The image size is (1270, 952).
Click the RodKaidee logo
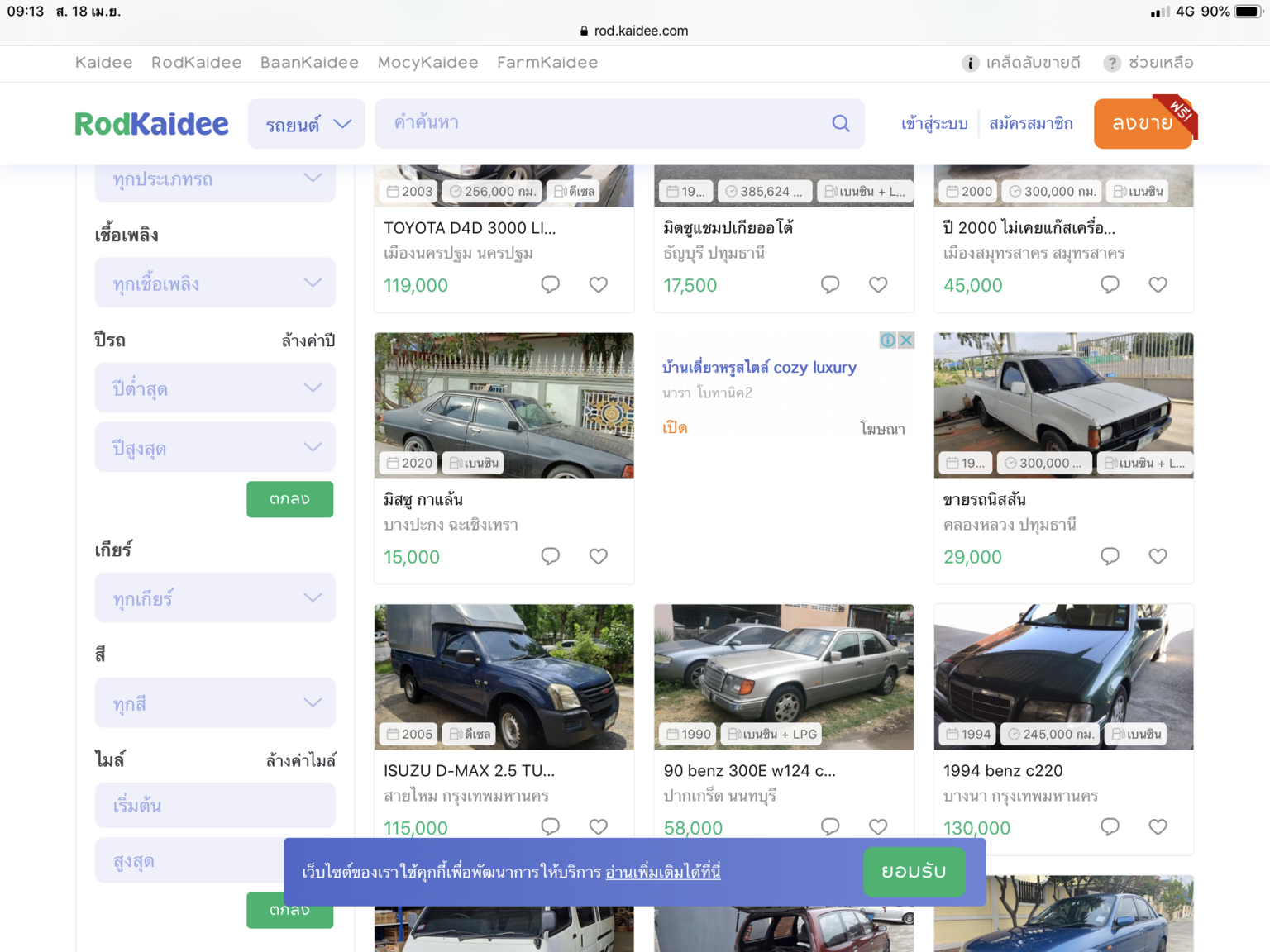(x=151, y=124)
